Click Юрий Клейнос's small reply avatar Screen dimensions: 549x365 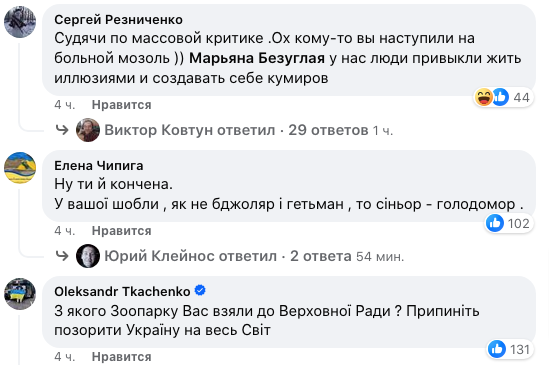pyautogui.click(x=88, y=256)
